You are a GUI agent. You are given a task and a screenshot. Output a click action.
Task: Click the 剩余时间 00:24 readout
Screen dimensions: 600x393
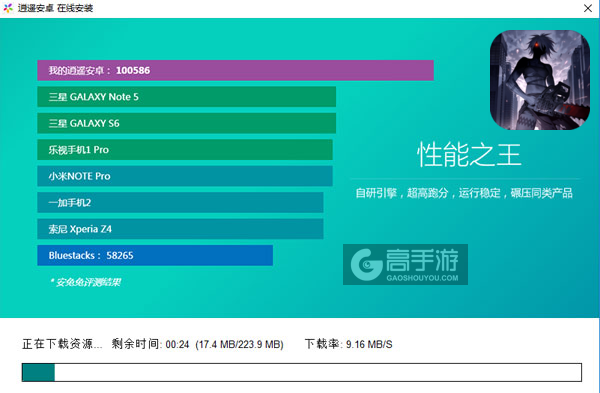[x=150, y=344]
